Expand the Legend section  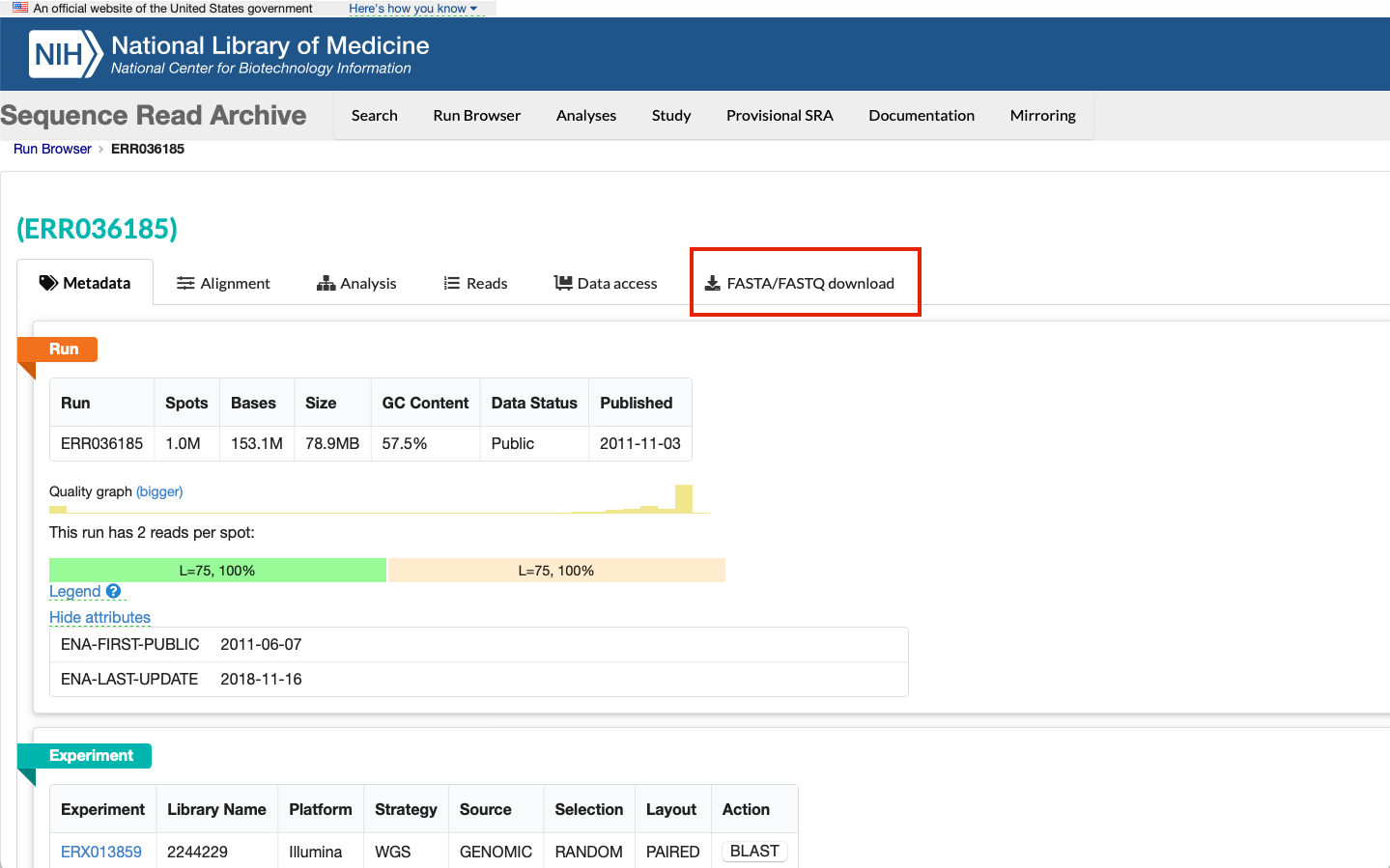coord(74,591)
